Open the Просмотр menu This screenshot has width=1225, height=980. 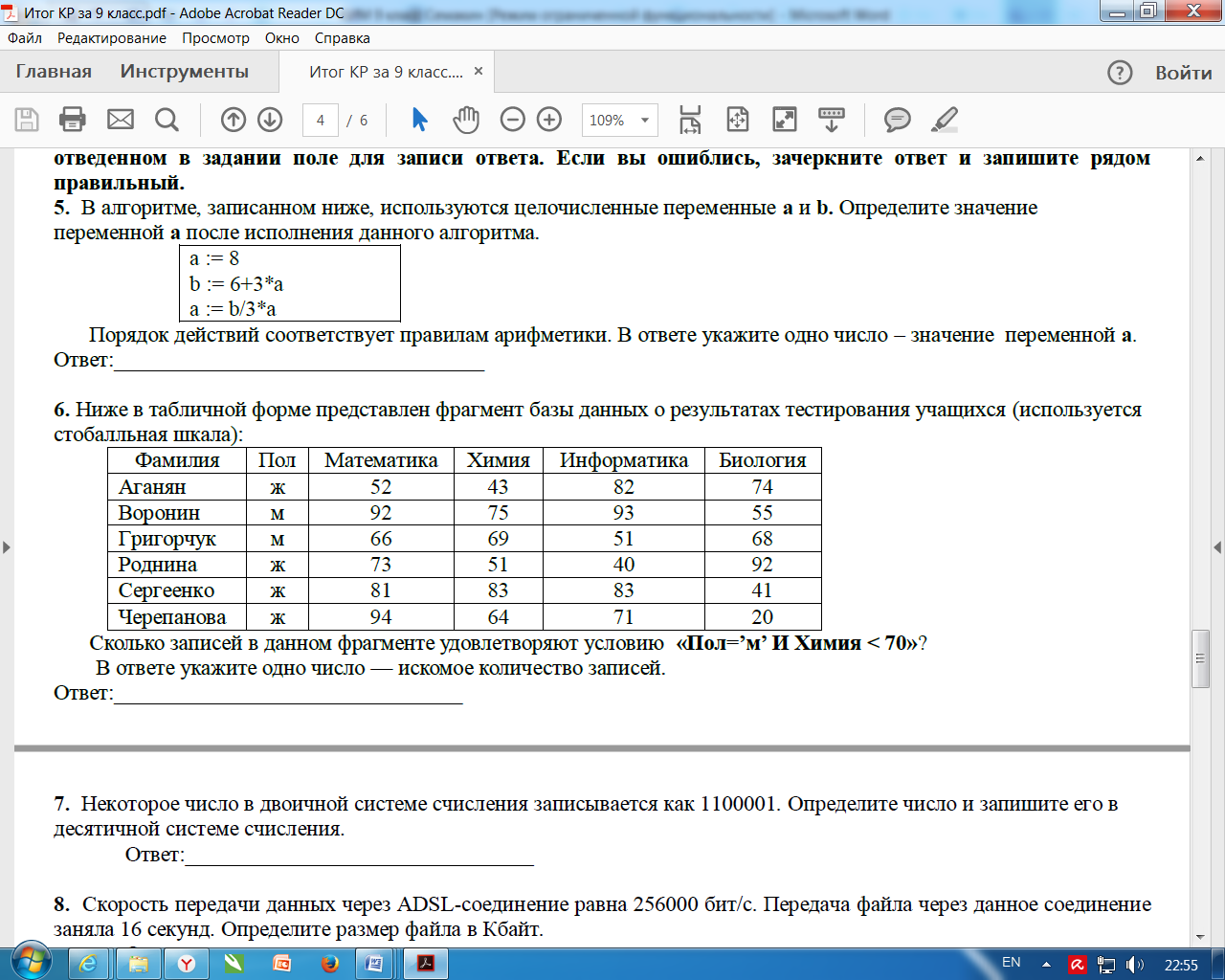click(215, 38)
